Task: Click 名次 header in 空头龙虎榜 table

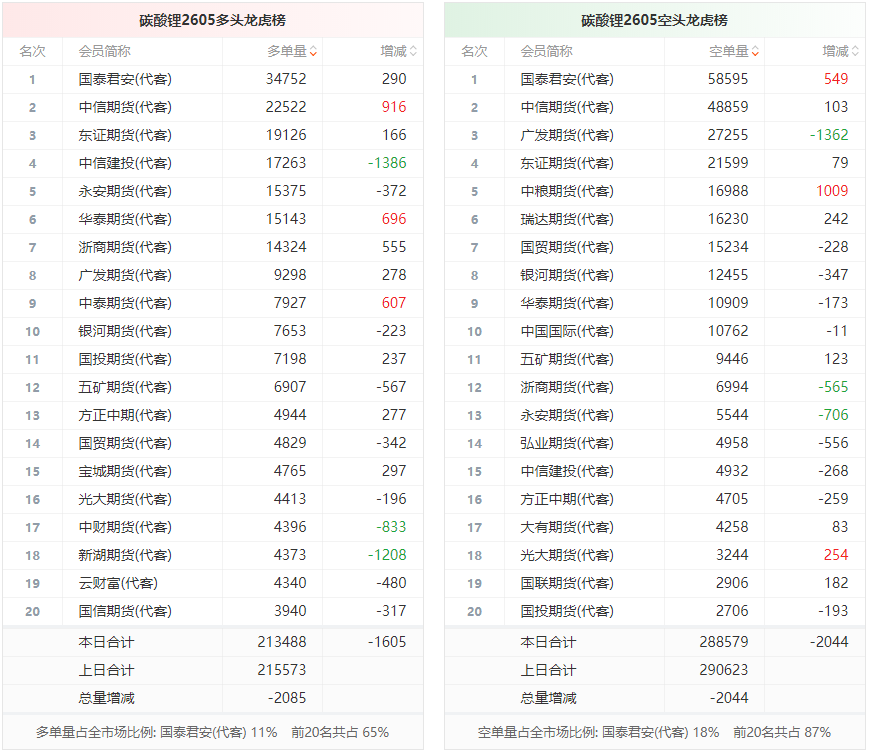Action: click(474, 52)
